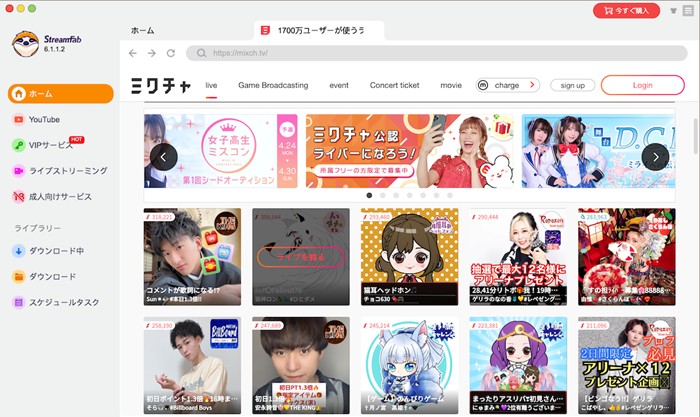
Task: Go forward in the browser
Action: pyautogui.click(x=152, y=53)
